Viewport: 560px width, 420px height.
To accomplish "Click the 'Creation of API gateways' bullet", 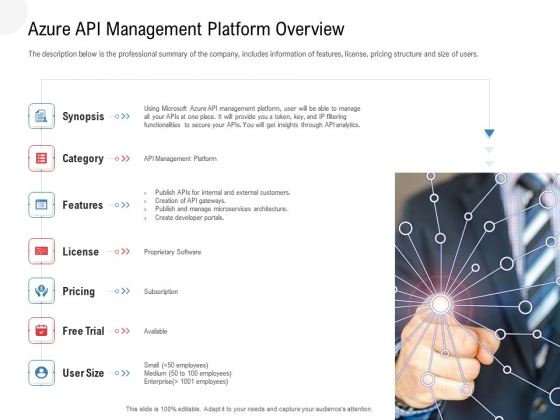I will [190, 201].
